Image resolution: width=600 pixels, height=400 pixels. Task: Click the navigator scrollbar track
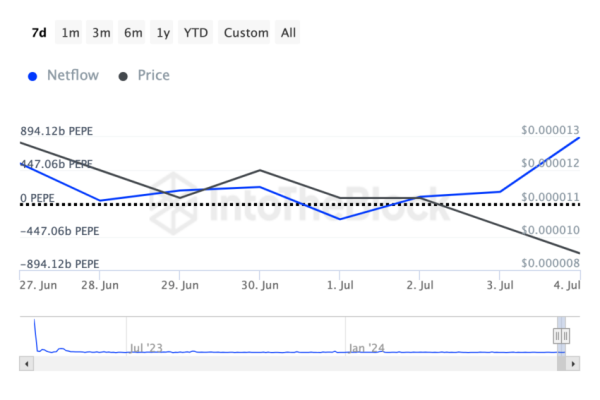tap(300, 364)
